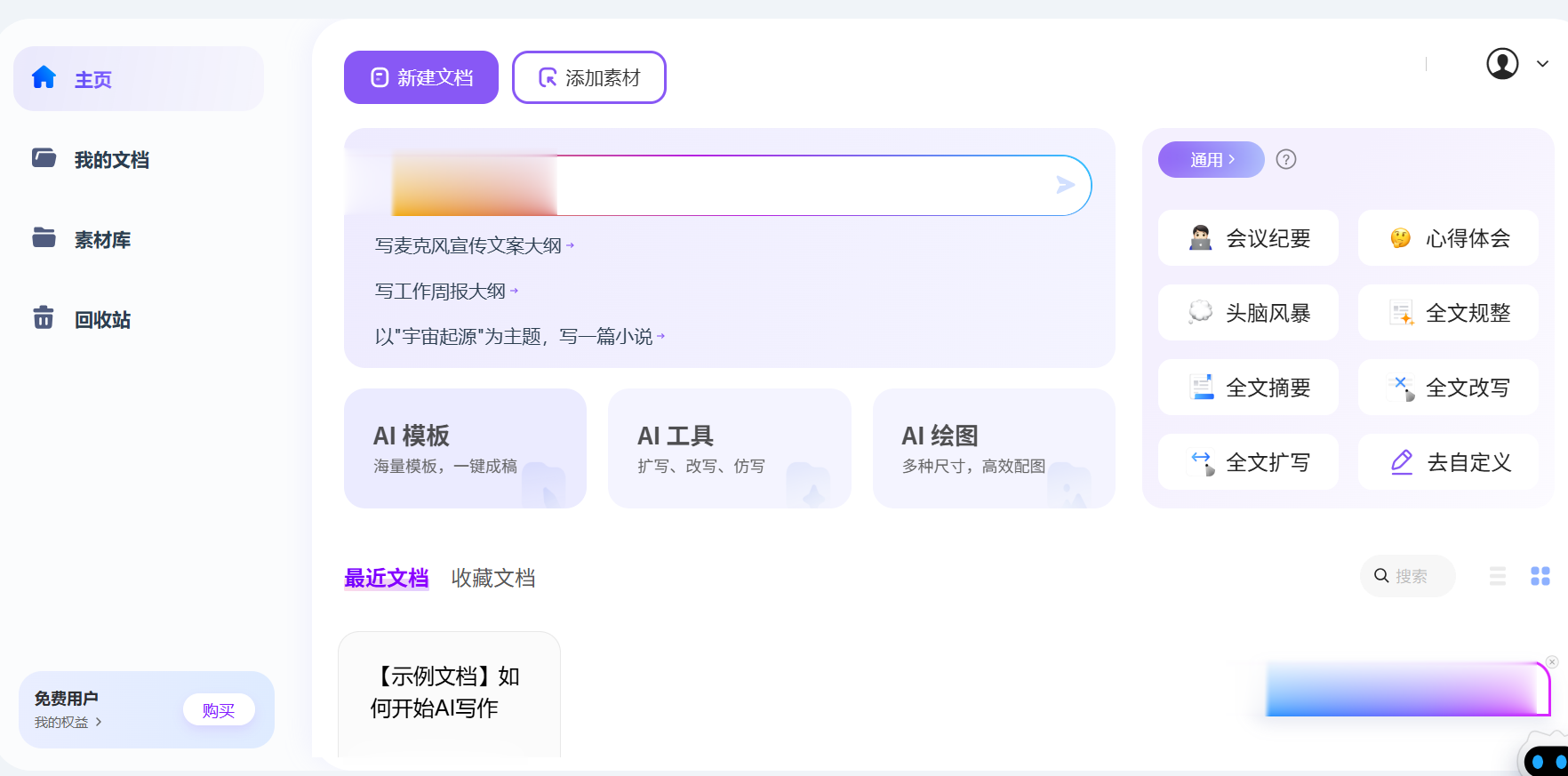Expand the account dropdown arrow
Image resolution: width=1568 pixels, height=776 pixels.
[x=1543, y=64]
